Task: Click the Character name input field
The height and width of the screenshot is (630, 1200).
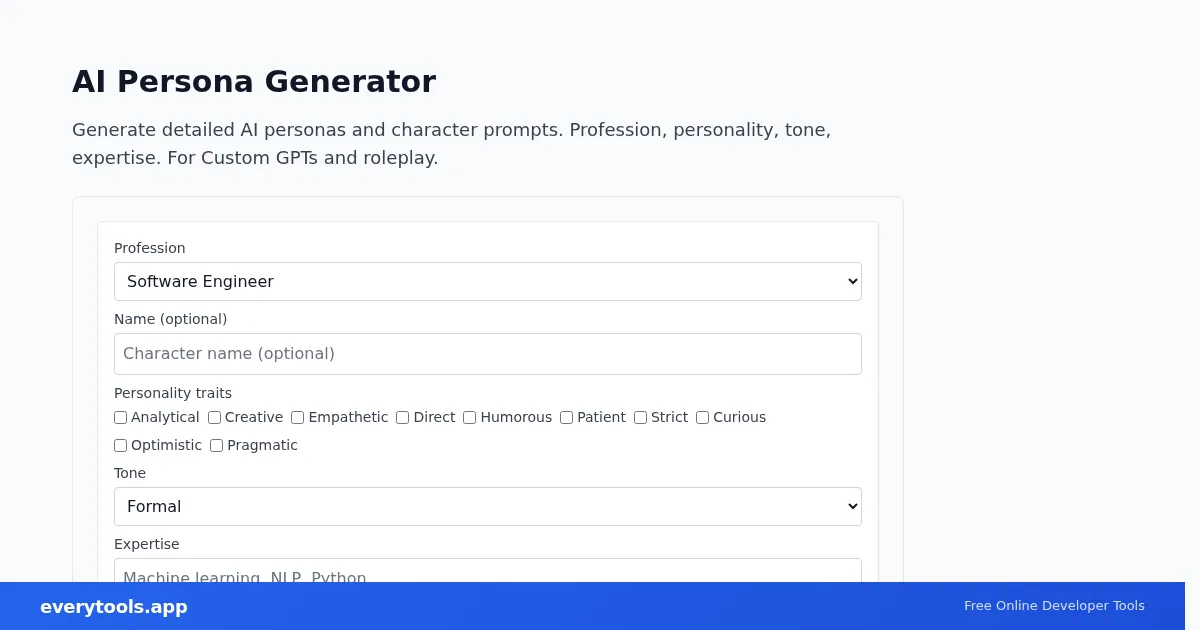Action: (x=487, y=354)
